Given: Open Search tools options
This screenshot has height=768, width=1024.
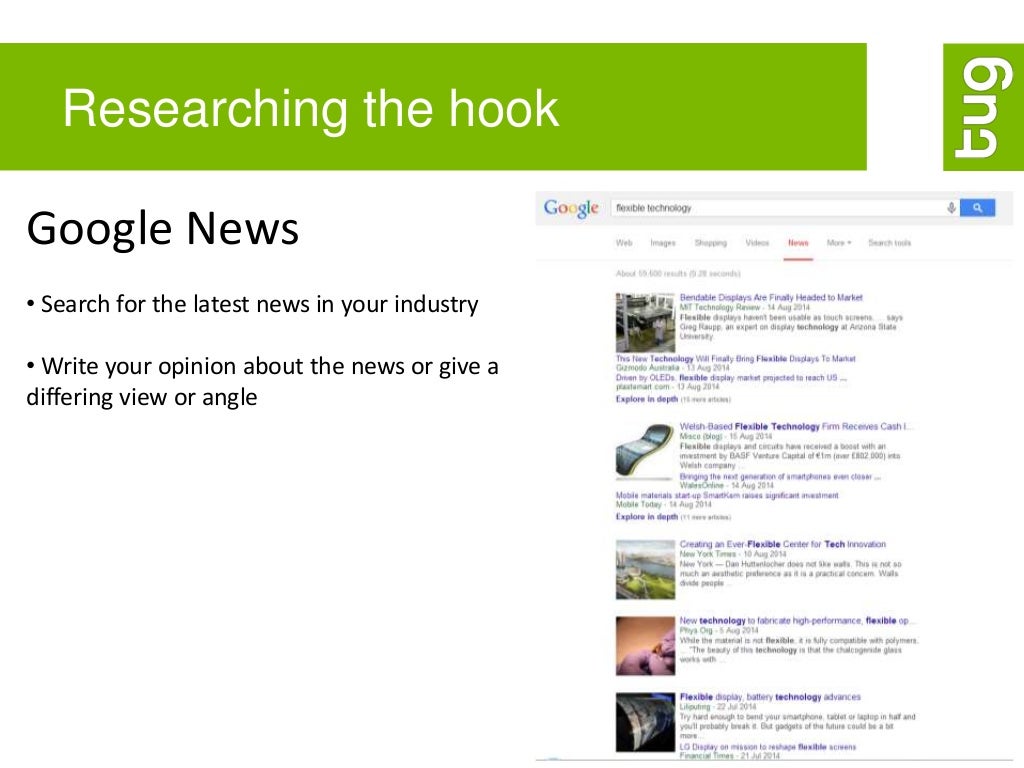Looking at the screenshot, I should [889, 243].
